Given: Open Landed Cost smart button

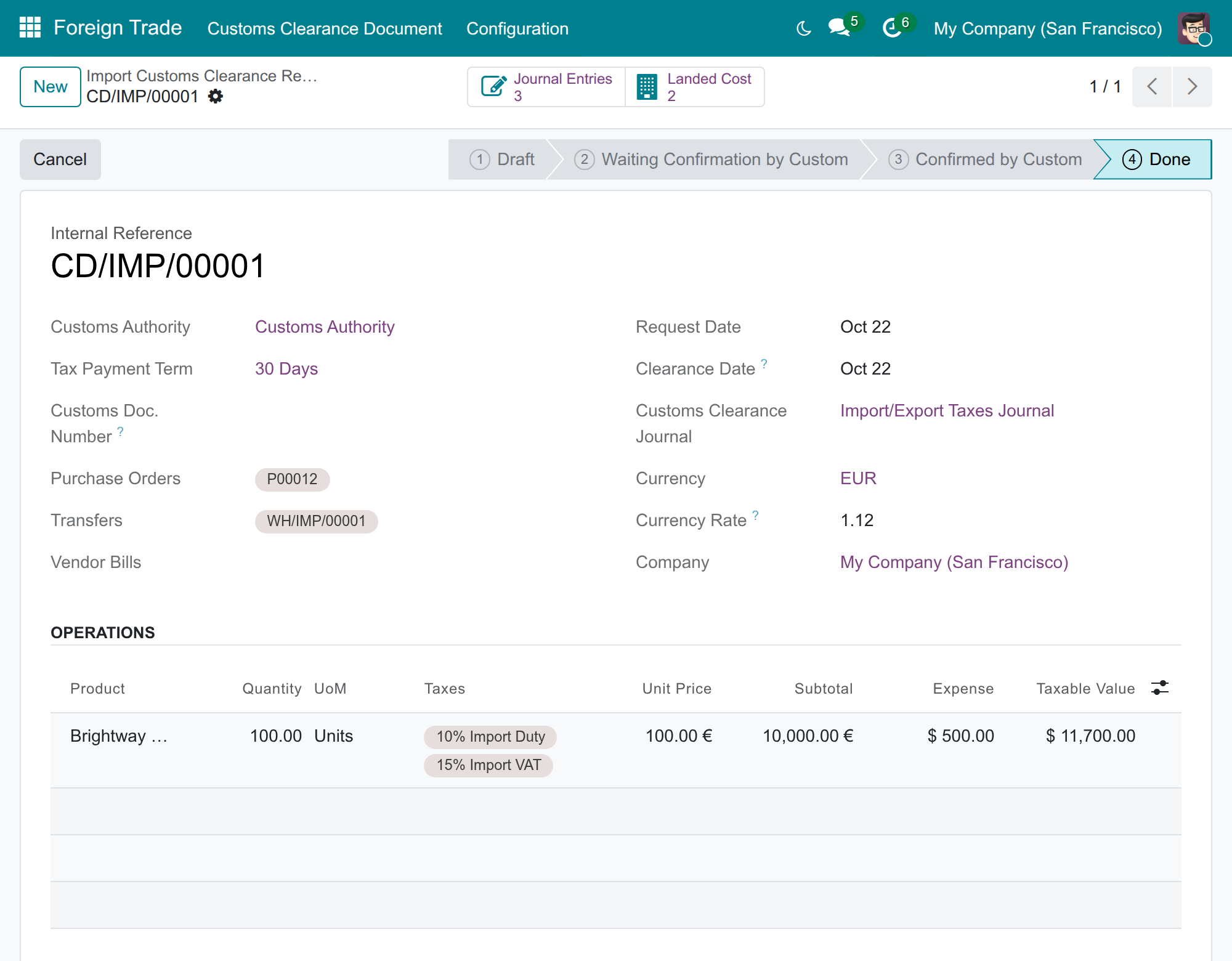Looking at the screenshot, I should (x=695, y=87).
